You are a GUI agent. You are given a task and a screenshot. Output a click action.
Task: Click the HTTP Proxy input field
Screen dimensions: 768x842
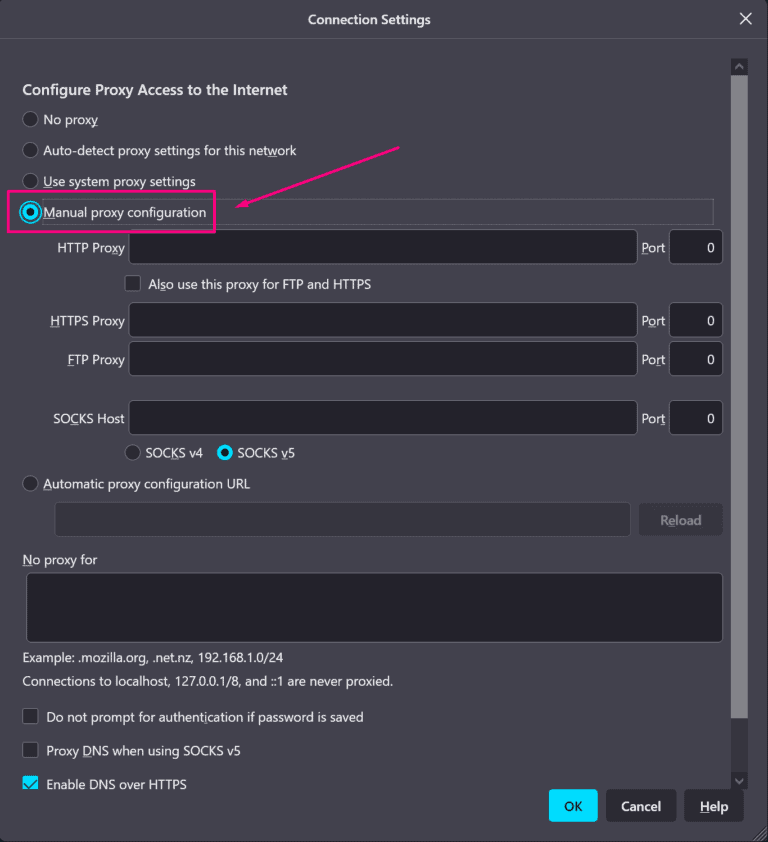383,247
